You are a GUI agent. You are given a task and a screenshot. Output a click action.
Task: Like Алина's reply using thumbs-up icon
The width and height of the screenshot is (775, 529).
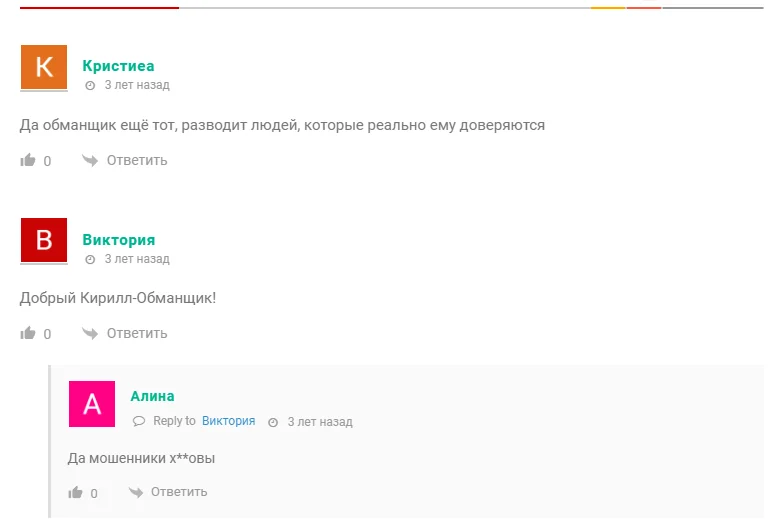pyautogui.click(x=75, y=492)
